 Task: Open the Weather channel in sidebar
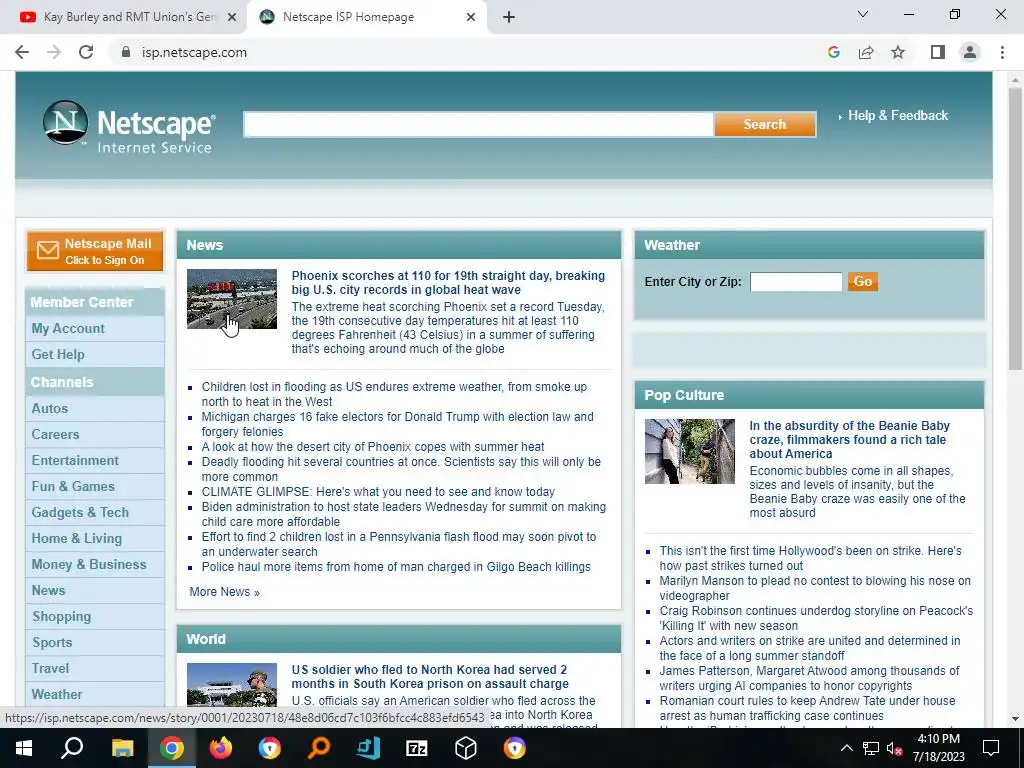(x=57, y=694)
